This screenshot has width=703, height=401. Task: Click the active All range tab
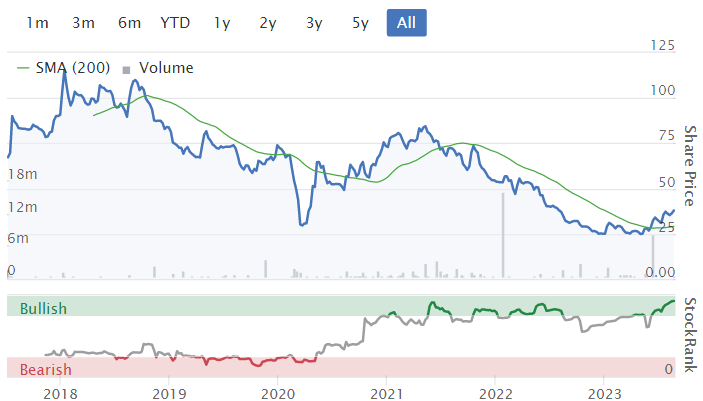(407, 23)
